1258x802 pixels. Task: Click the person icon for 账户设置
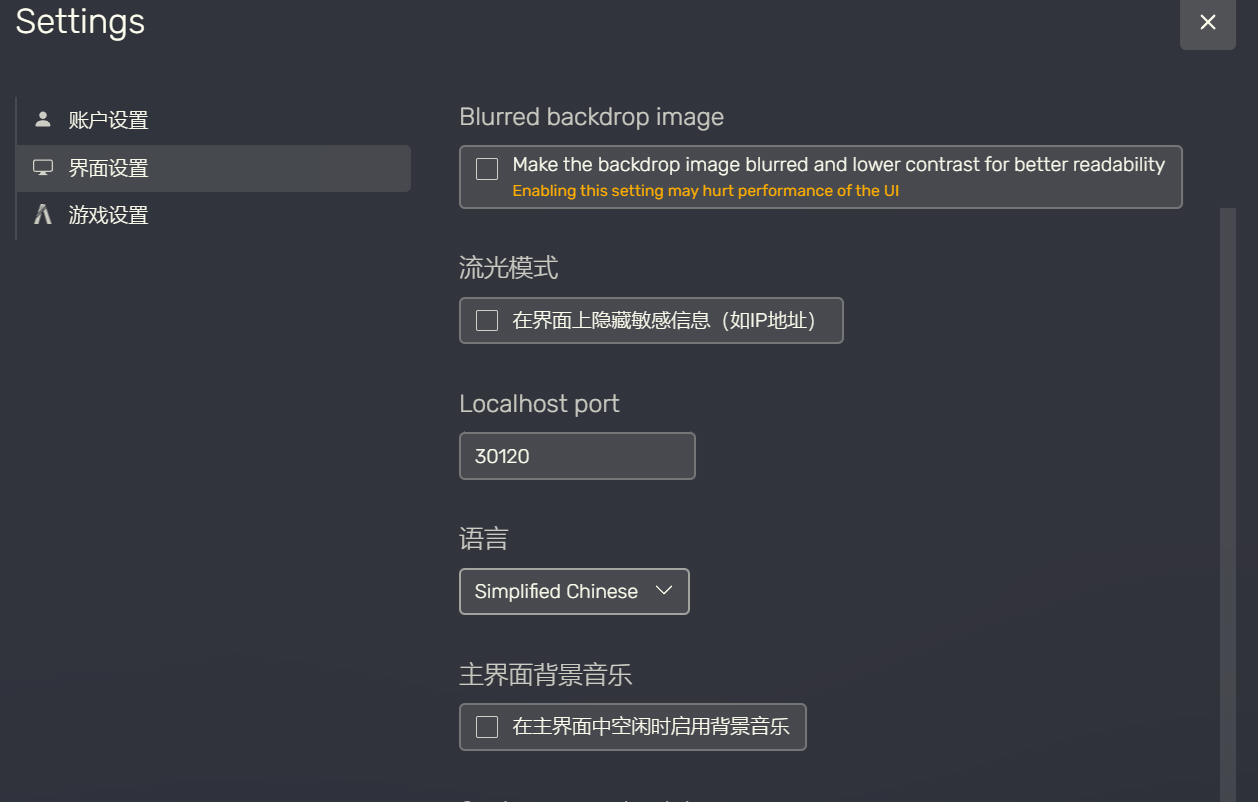pyautogui.click(x=42, y=120)
